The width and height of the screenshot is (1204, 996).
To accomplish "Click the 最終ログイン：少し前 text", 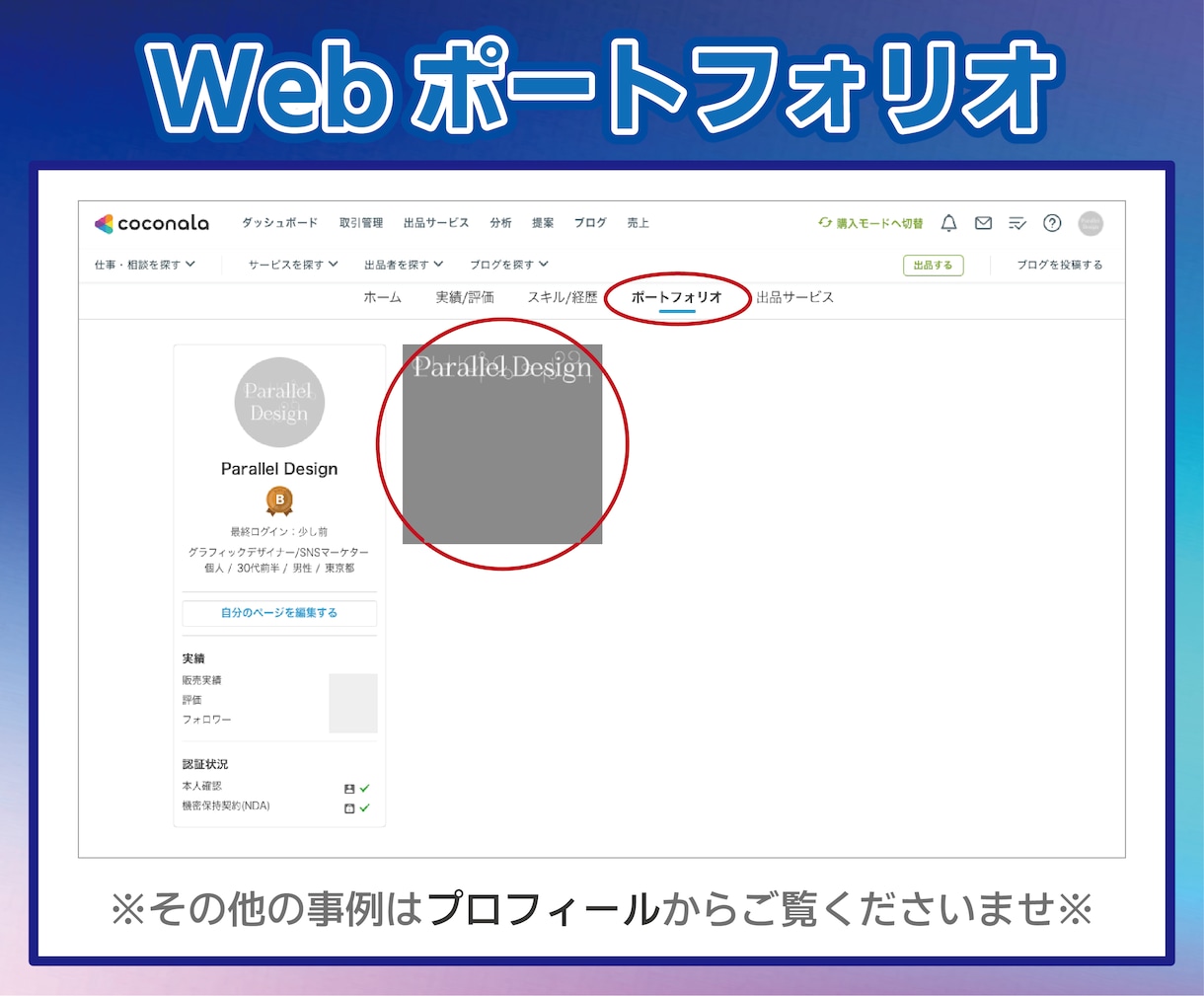I will 279,532.
